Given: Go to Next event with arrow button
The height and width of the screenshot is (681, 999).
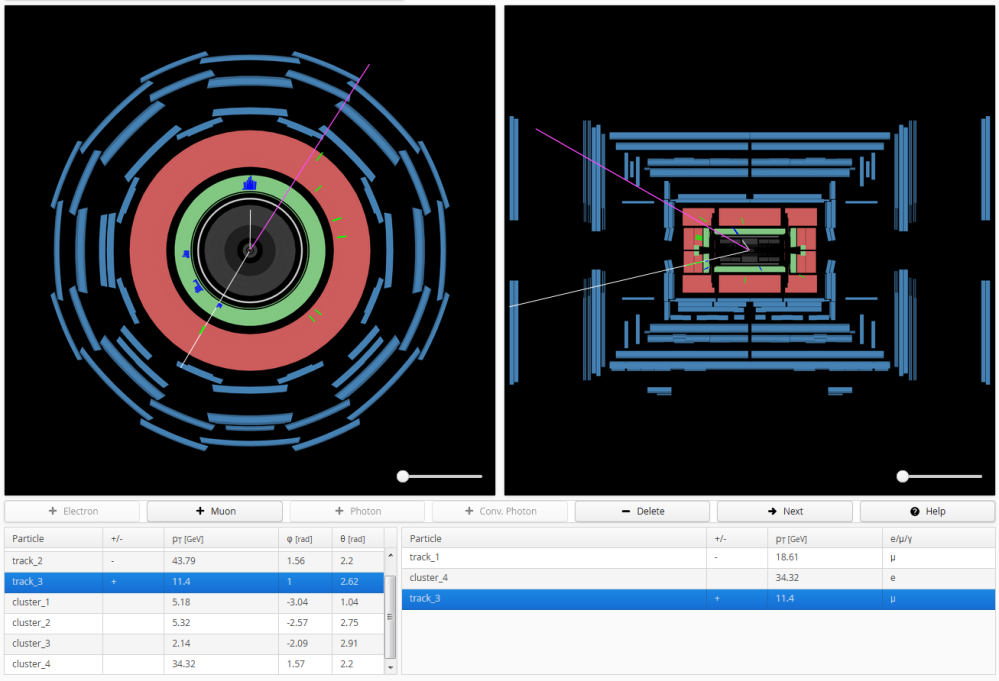Looking at the screenshot, I should coord(785,511).
